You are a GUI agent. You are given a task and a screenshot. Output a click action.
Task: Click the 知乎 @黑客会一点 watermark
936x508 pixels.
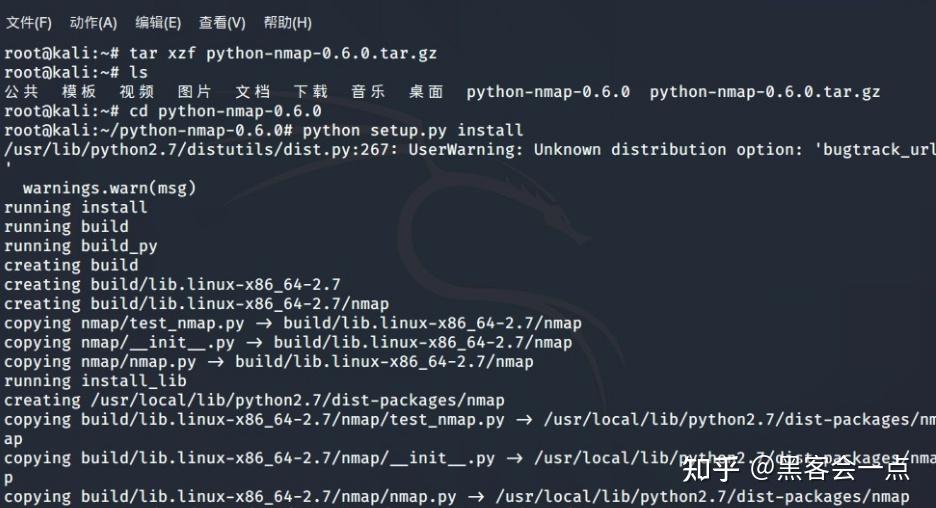click(796, 467)
